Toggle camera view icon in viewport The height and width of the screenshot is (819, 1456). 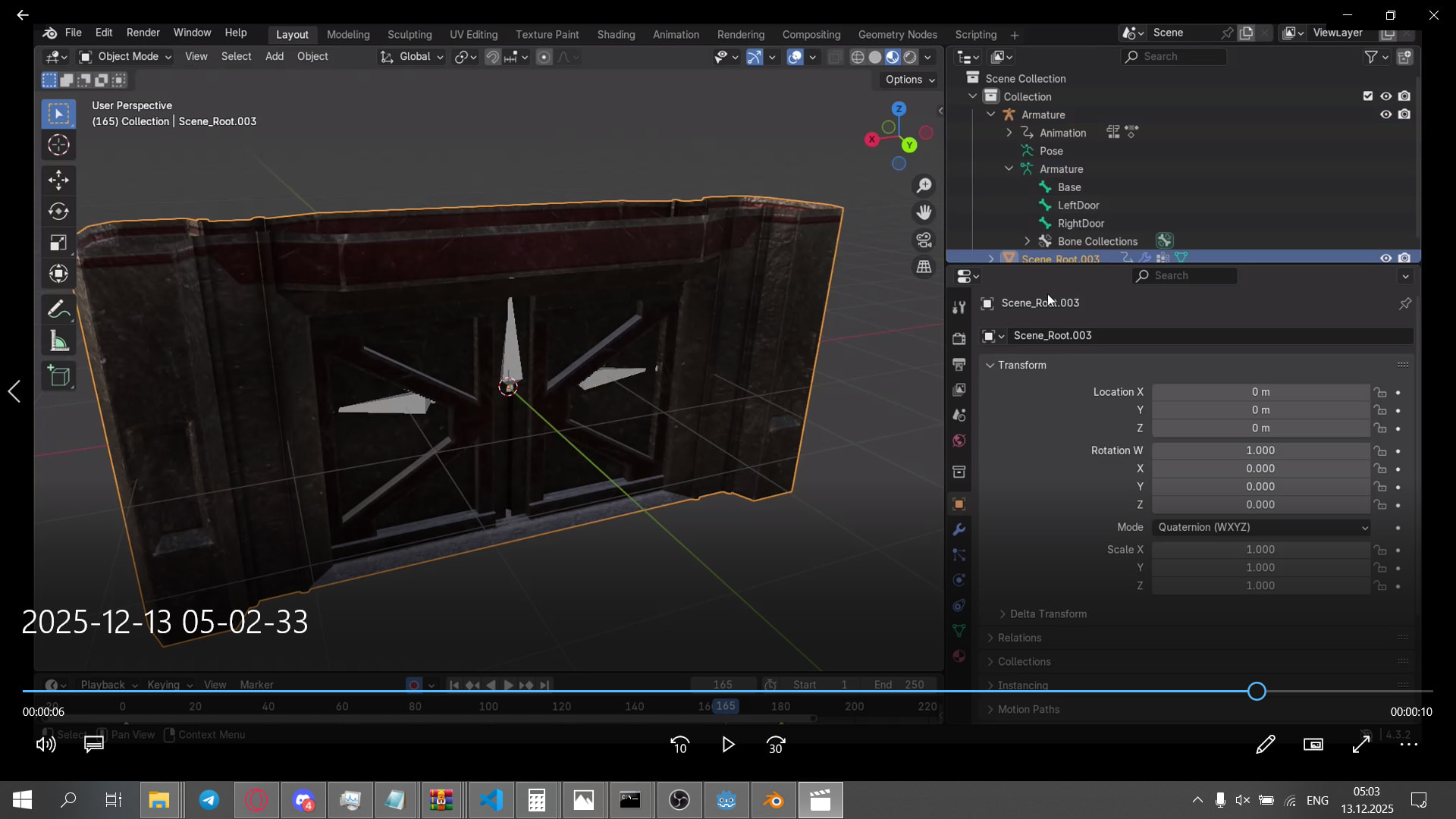pos(924,240)
